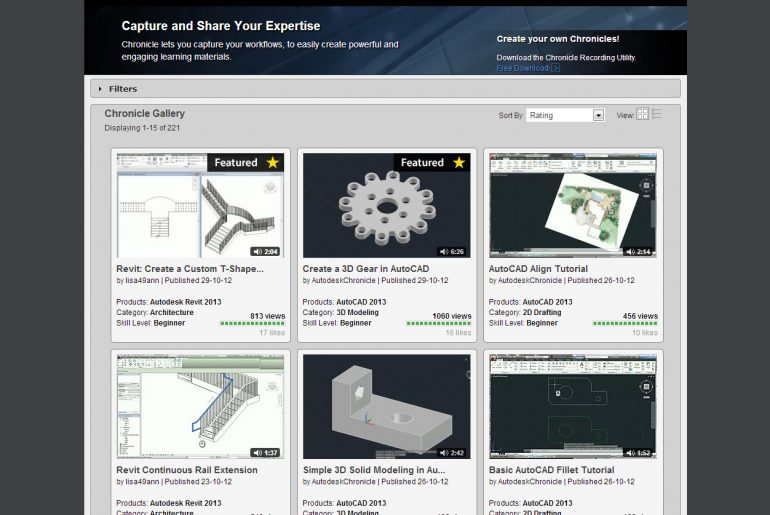Click Featured star on Revit T-Shape video

(272, 163)
